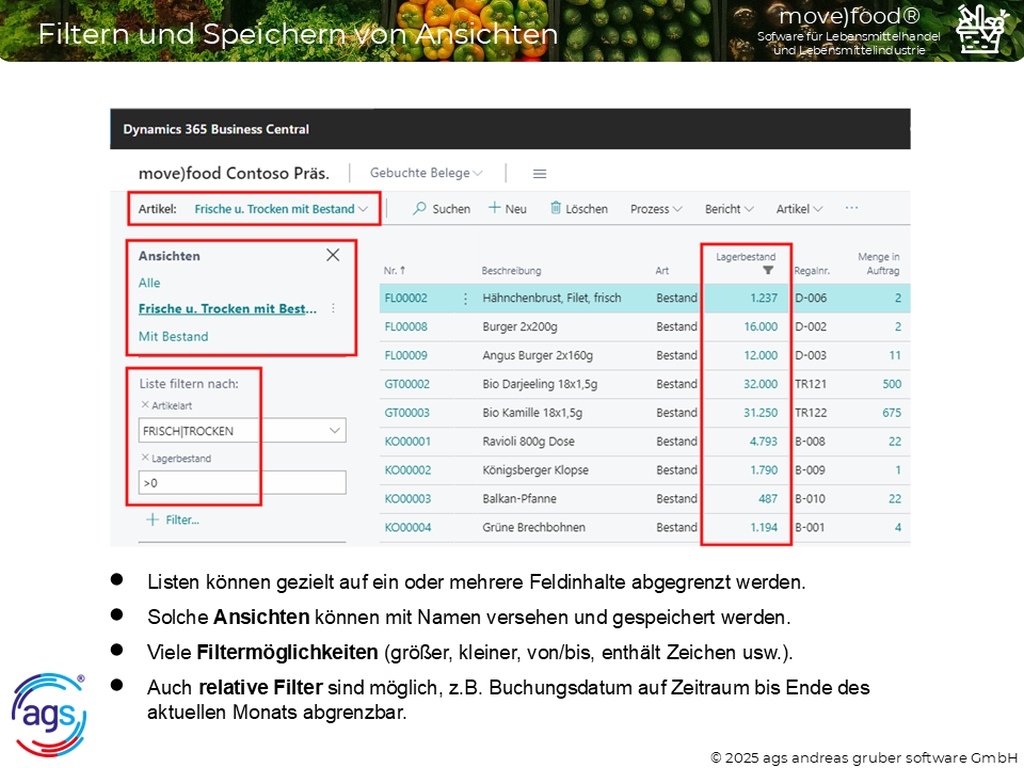Click the Neu button label

(x=516, y=209)
